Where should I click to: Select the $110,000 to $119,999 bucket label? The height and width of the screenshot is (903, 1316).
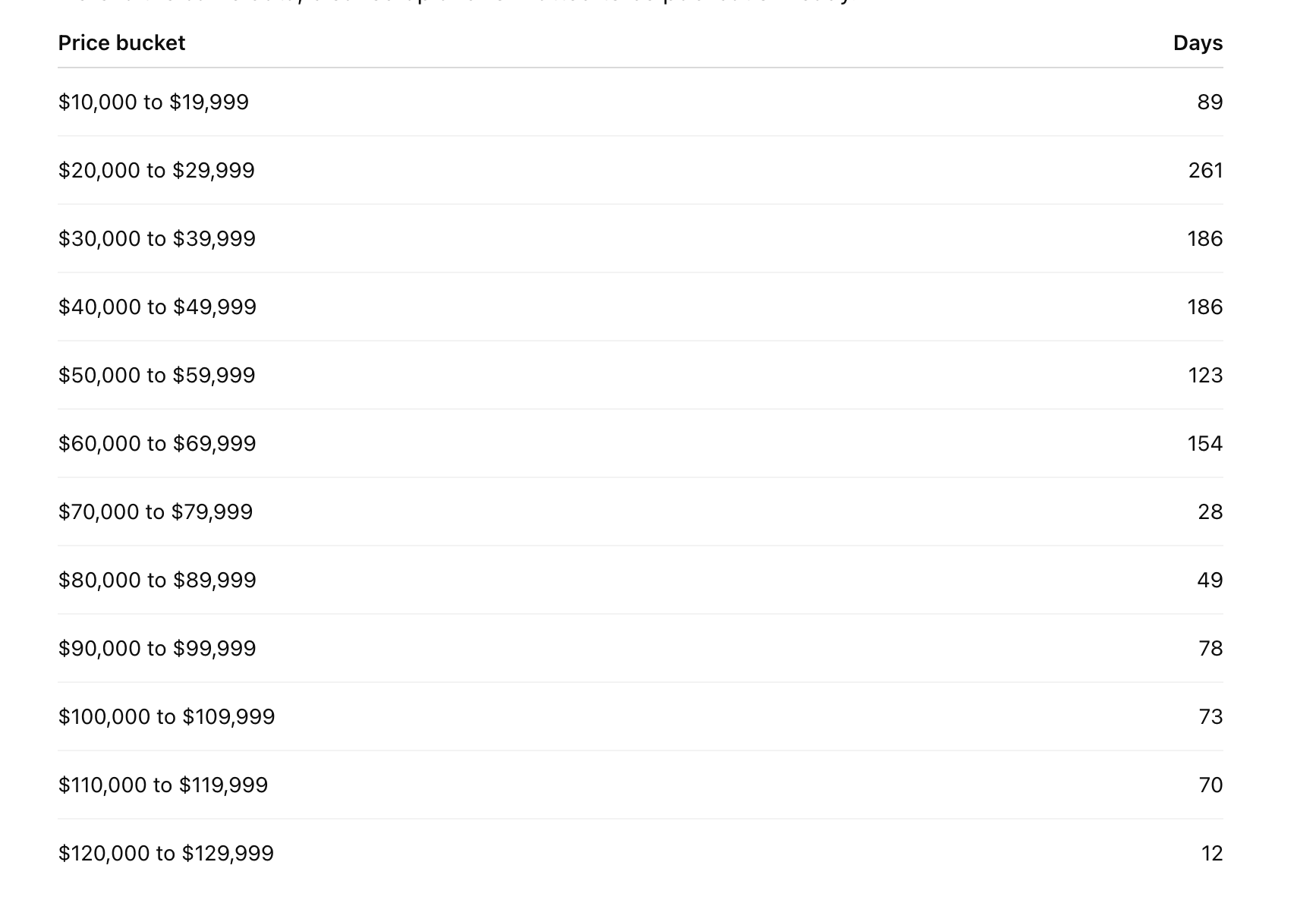point(163,785)
